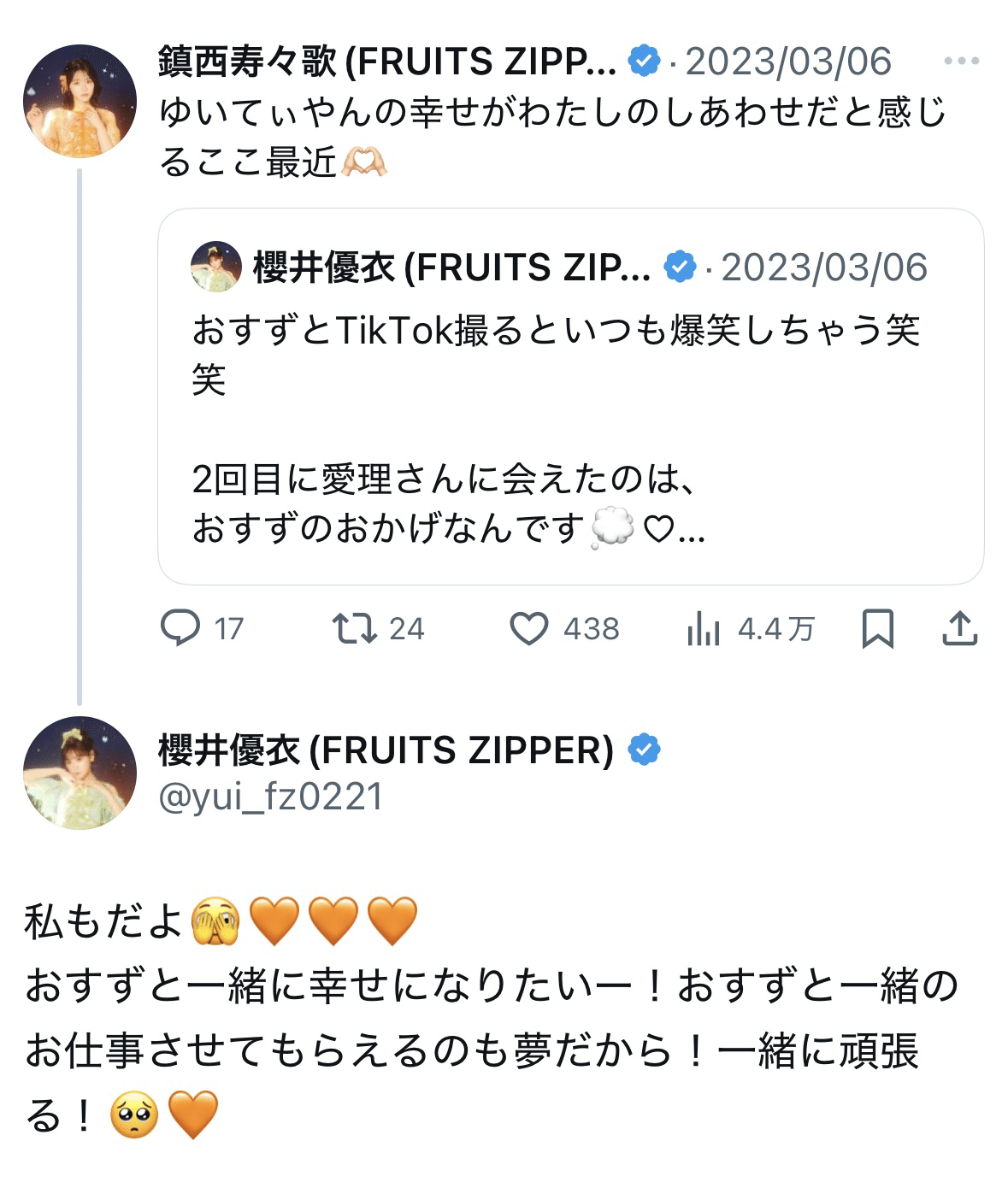This screenshot has height=1188, width=1008.
Task: Click the 438 likes count
Action: pyautogui.click(x=591, y=629)
